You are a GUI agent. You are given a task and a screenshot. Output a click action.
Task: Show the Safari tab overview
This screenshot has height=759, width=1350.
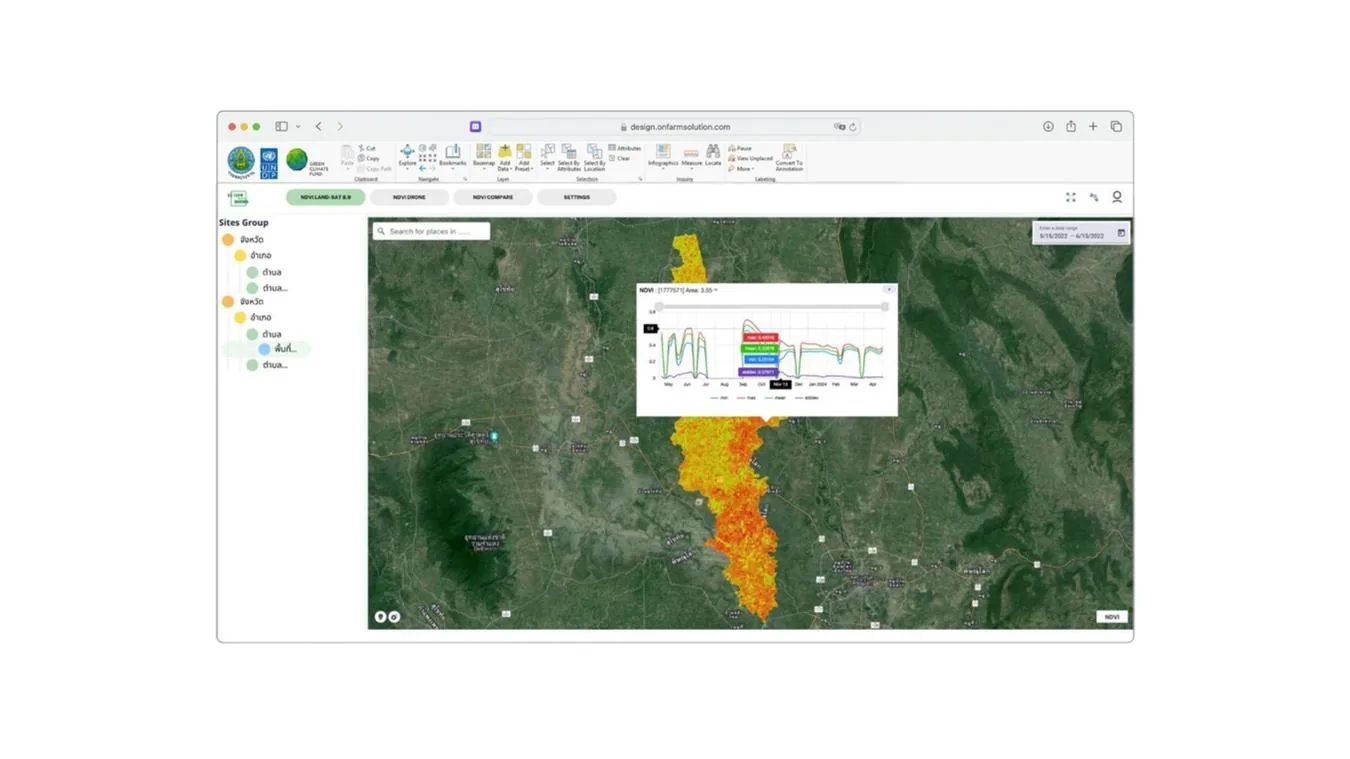click(x=1116, y=127)
